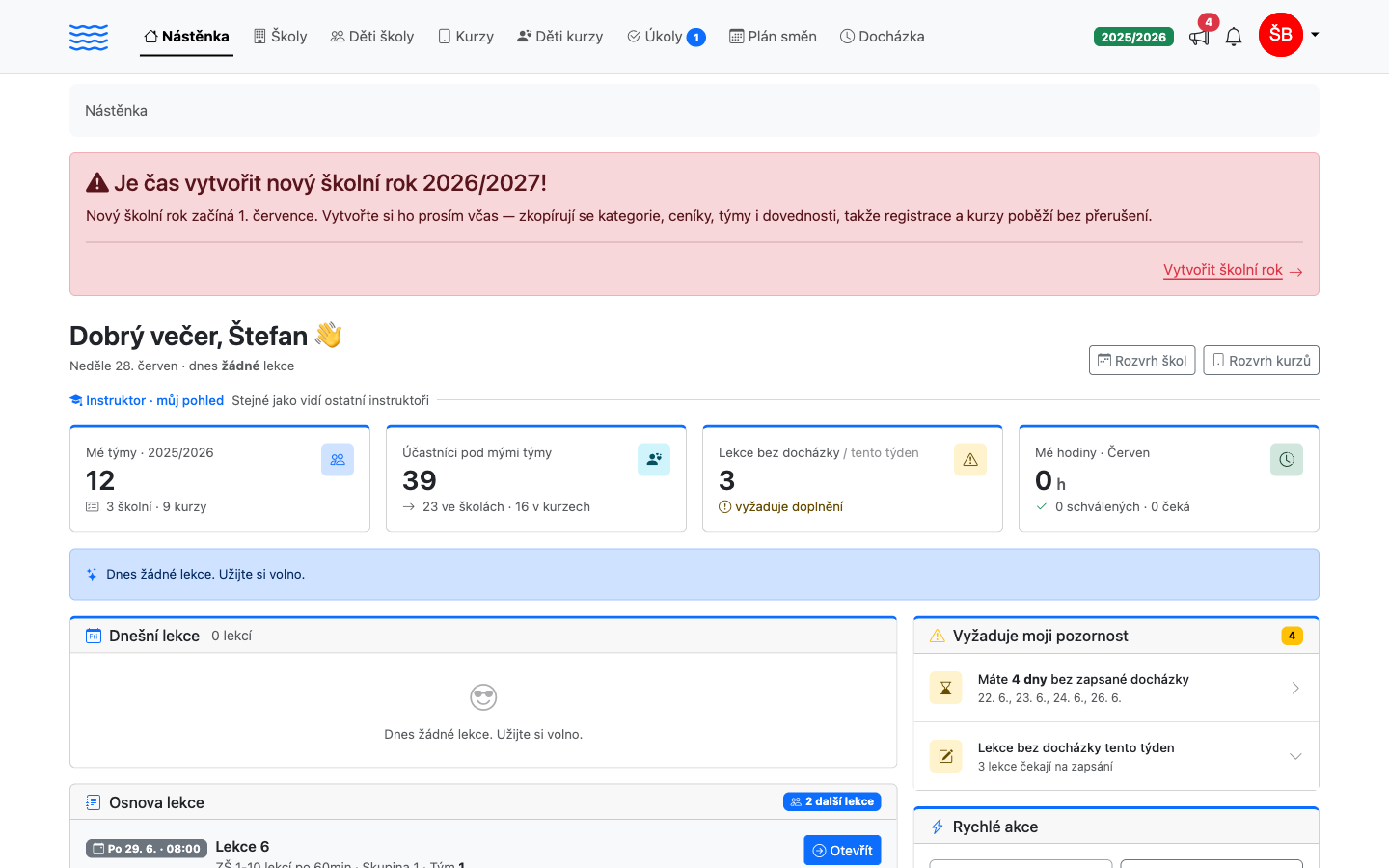Click the edit icon beside Lekce bez docházky tento týden
The width and height of the screenshot is (1389, 868).
point(945,756)
